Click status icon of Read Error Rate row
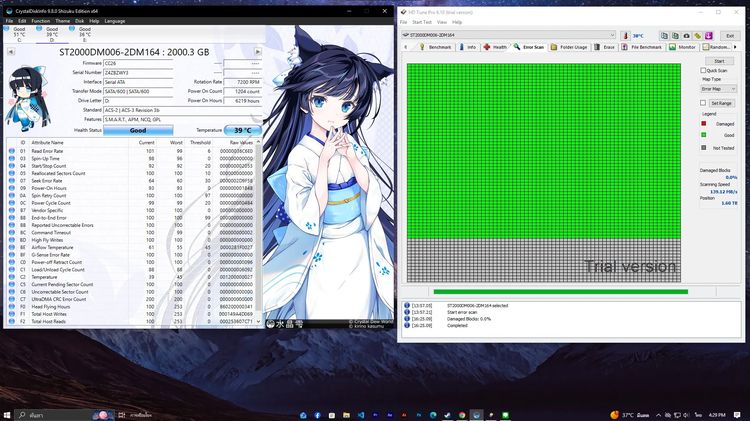Screen dimensions: 750x421 coord(11,151)
